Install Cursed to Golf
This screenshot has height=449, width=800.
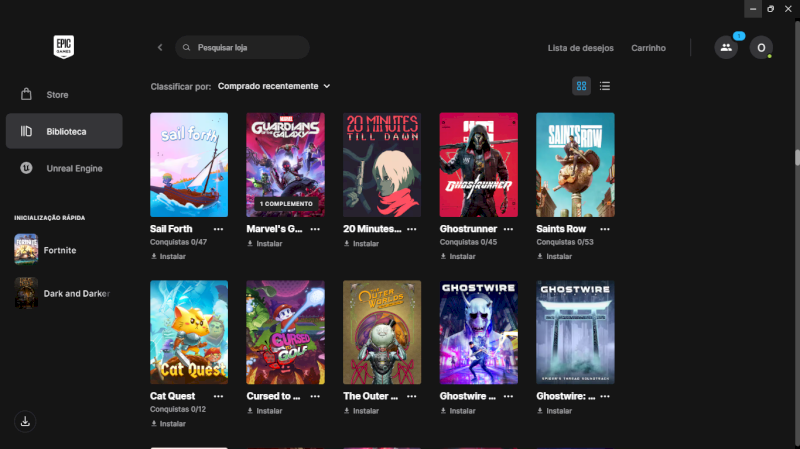click(x=264, y=411)
